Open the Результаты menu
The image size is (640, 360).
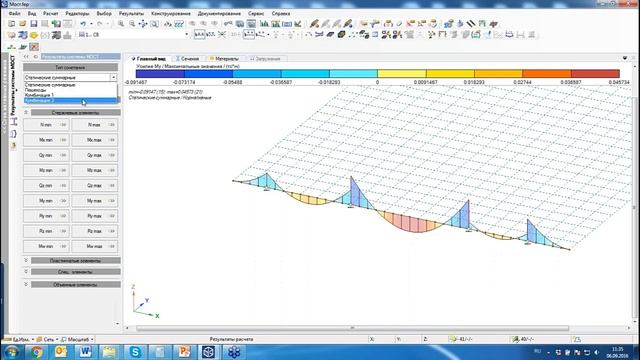pos(131,13)
